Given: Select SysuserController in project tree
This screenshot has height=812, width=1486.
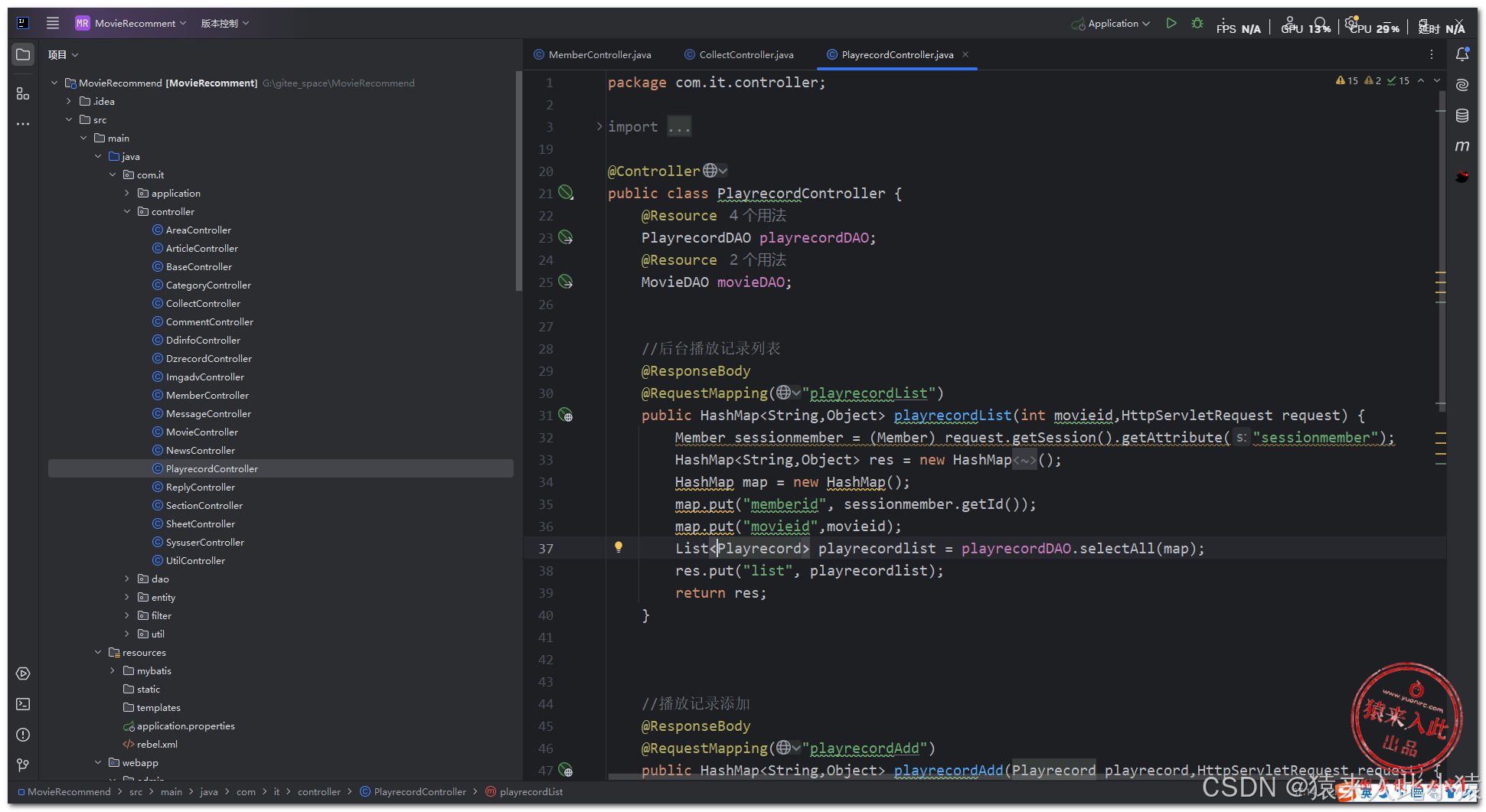Looking at the screenshot, I should pos(205,542).
